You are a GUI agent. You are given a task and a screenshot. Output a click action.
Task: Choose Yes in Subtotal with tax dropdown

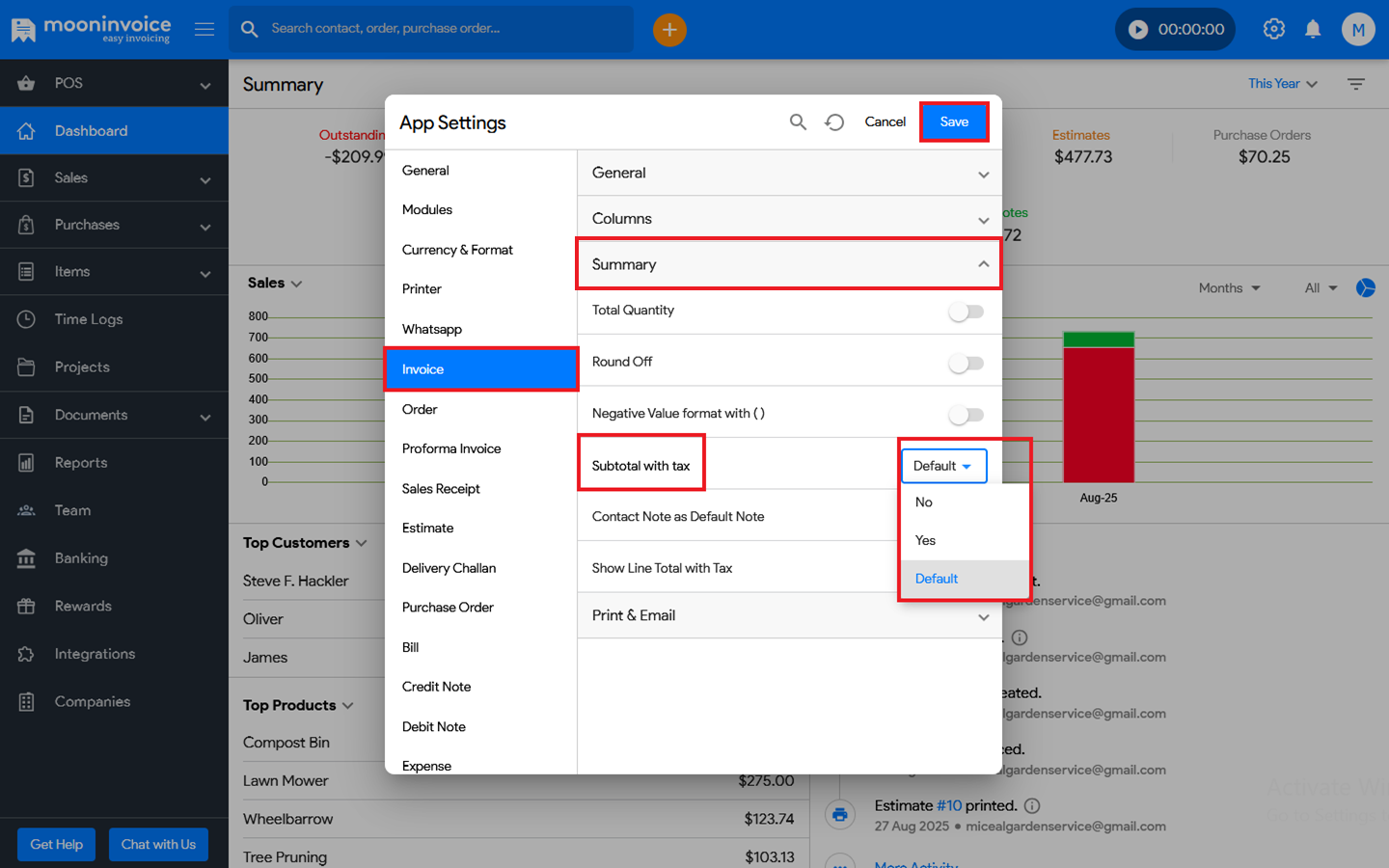(x=926, y=540)
